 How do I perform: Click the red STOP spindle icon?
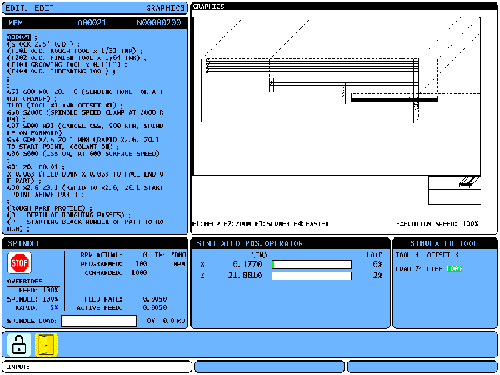[x=19, y=263]
